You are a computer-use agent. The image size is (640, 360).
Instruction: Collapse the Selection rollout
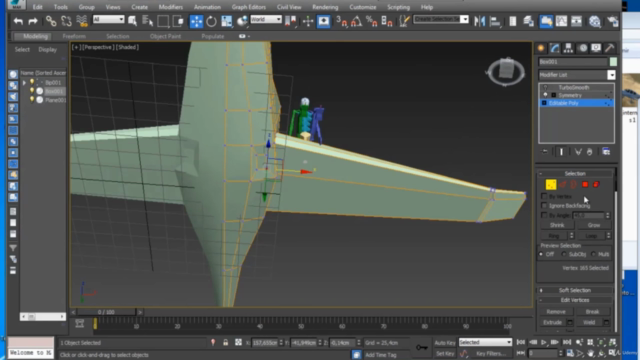pyautogui.click(x=575, y=173)
